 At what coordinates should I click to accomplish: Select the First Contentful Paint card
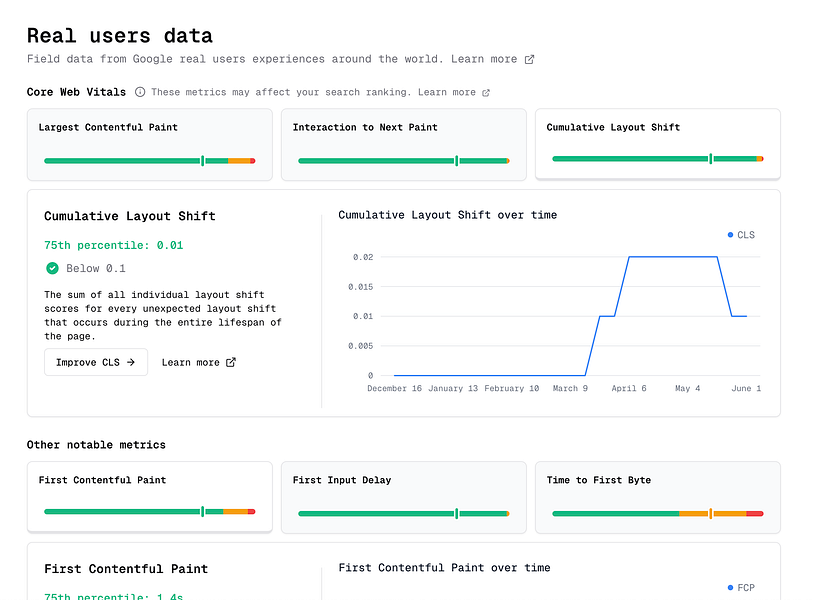(149, 497)
